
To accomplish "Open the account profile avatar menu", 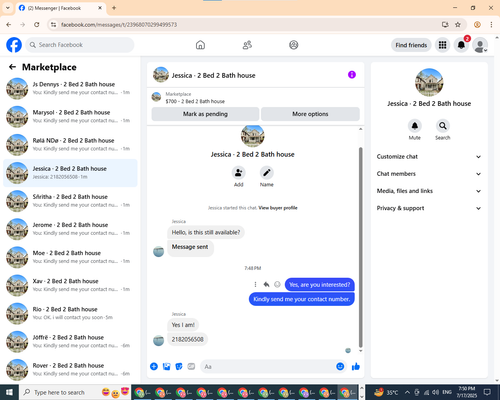I will pos(480,45).
